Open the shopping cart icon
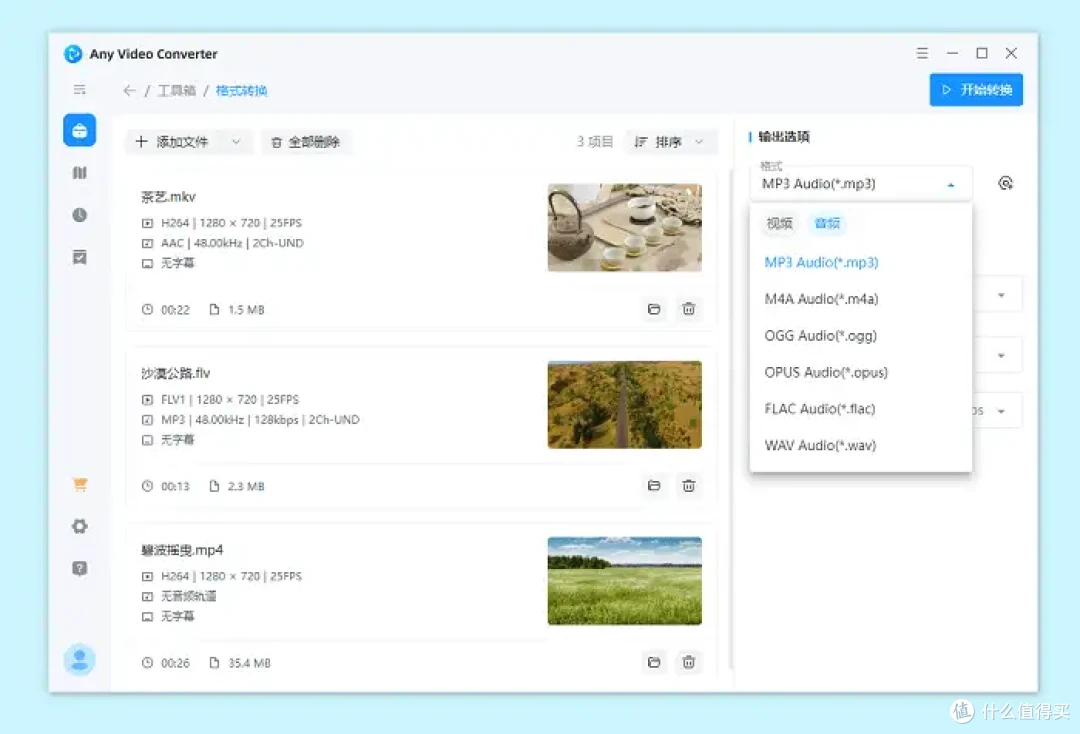 click(80, 484)
